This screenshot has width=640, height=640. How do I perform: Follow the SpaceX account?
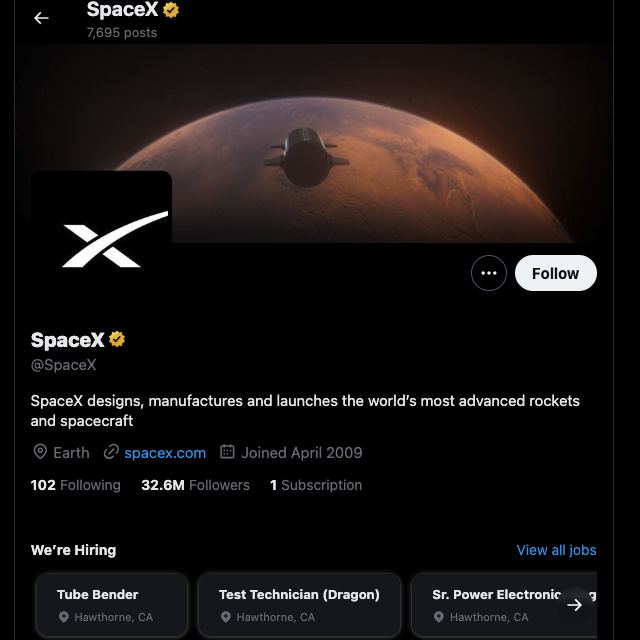(555, 273)
